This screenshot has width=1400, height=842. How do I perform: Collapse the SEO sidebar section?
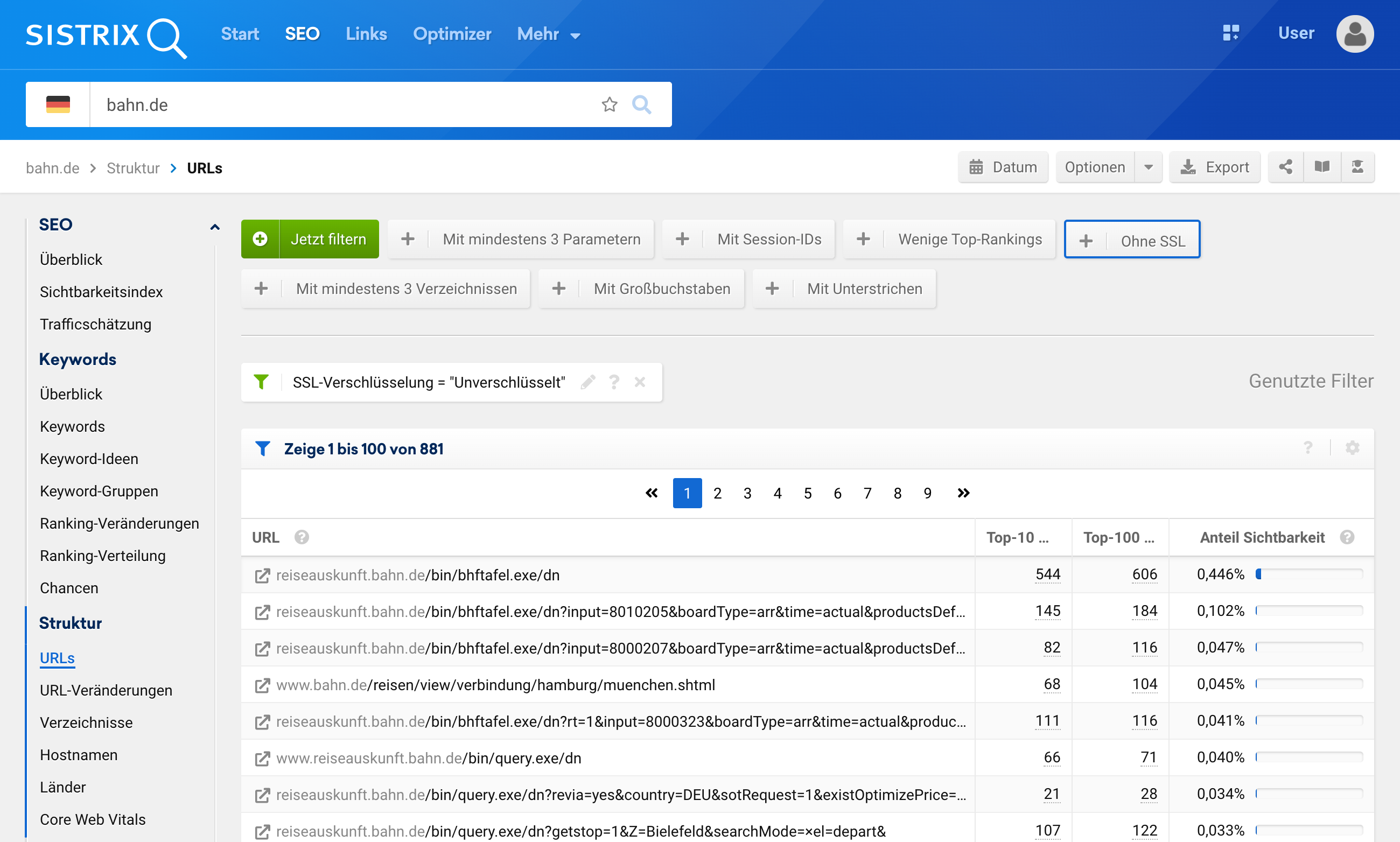pyautogui.click(x=214, y=227)
